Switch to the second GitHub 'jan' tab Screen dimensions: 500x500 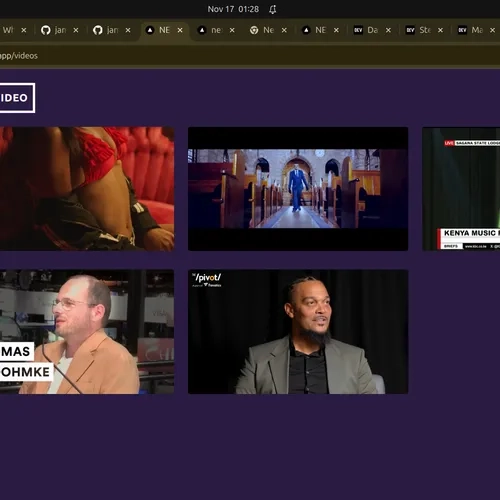coord(112,30)
